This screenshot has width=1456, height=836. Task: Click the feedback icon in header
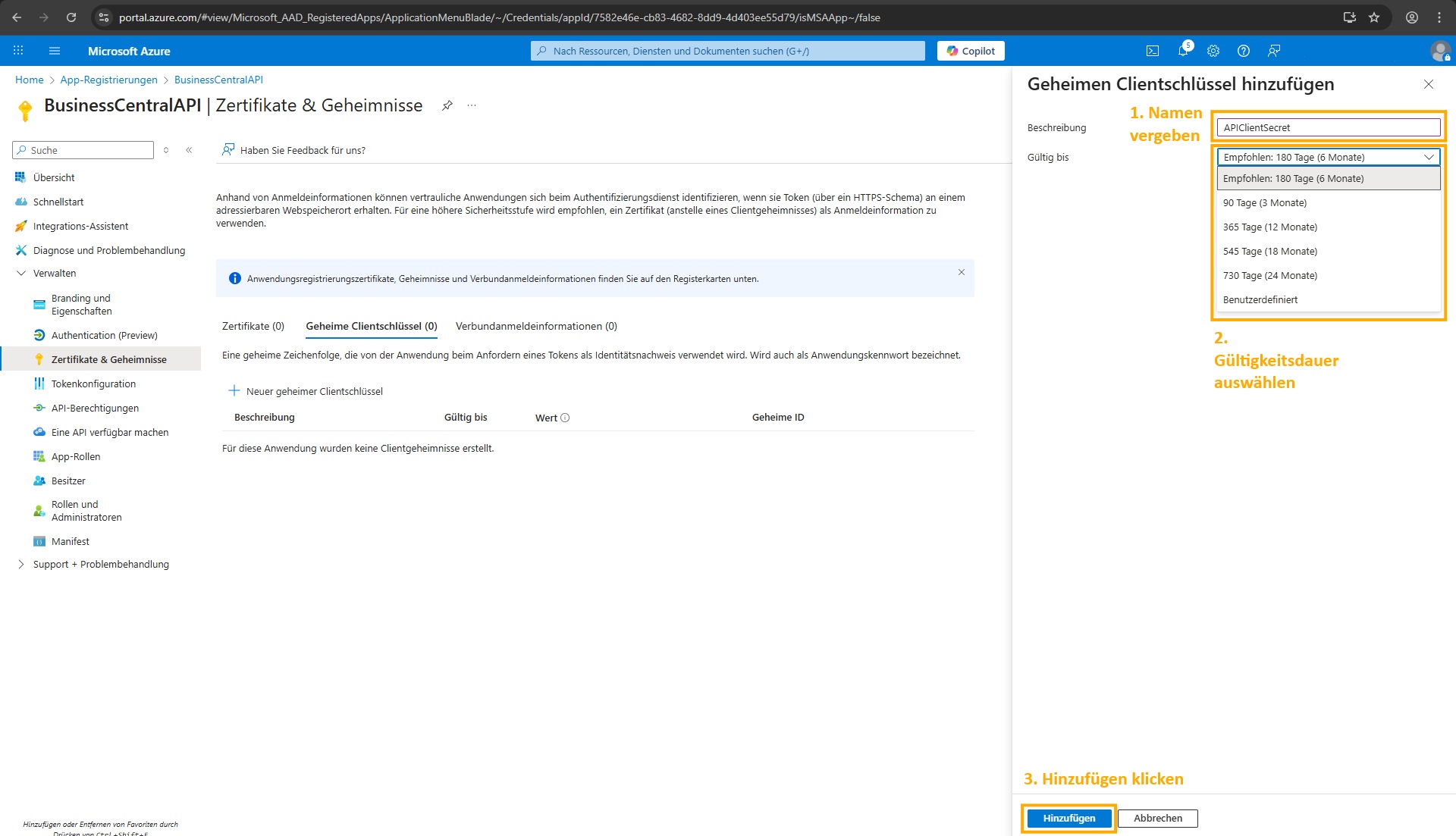point(1274,51)
